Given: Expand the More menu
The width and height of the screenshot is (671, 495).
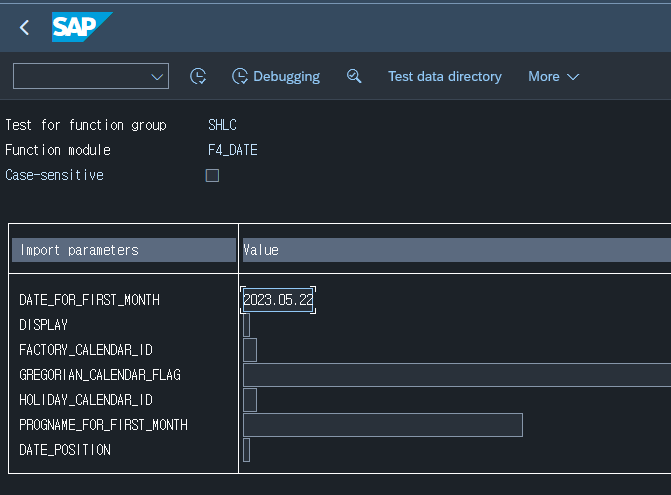Looking at the screenshot, I should pyautogui.click(x=553, y=77).
